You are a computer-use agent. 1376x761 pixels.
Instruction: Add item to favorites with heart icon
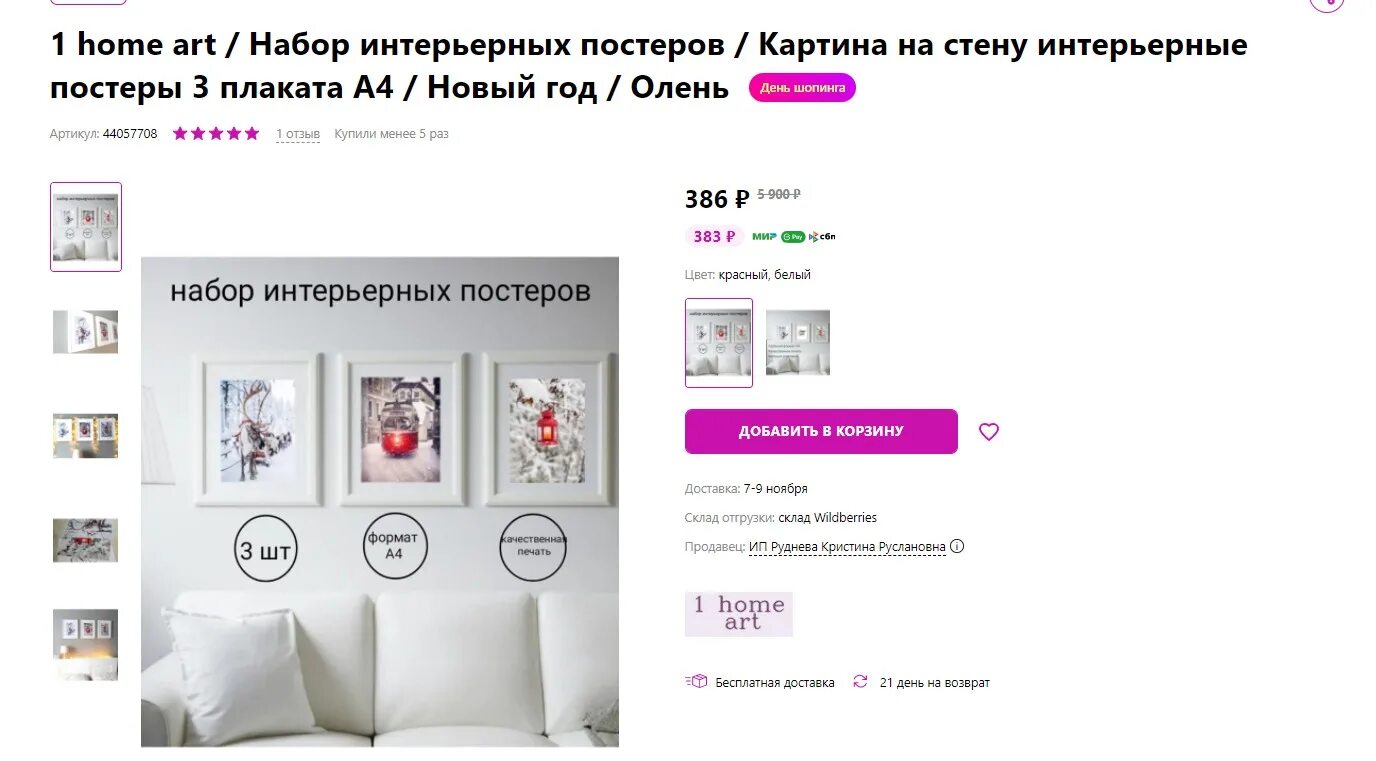click(988, 432)
